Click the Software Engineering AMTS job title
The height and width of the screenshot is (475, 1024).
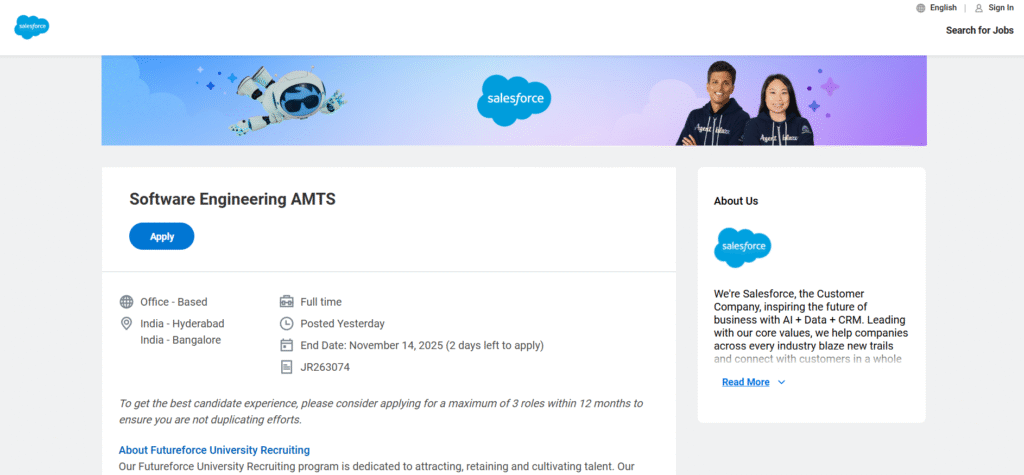click(x=232, y=199)
